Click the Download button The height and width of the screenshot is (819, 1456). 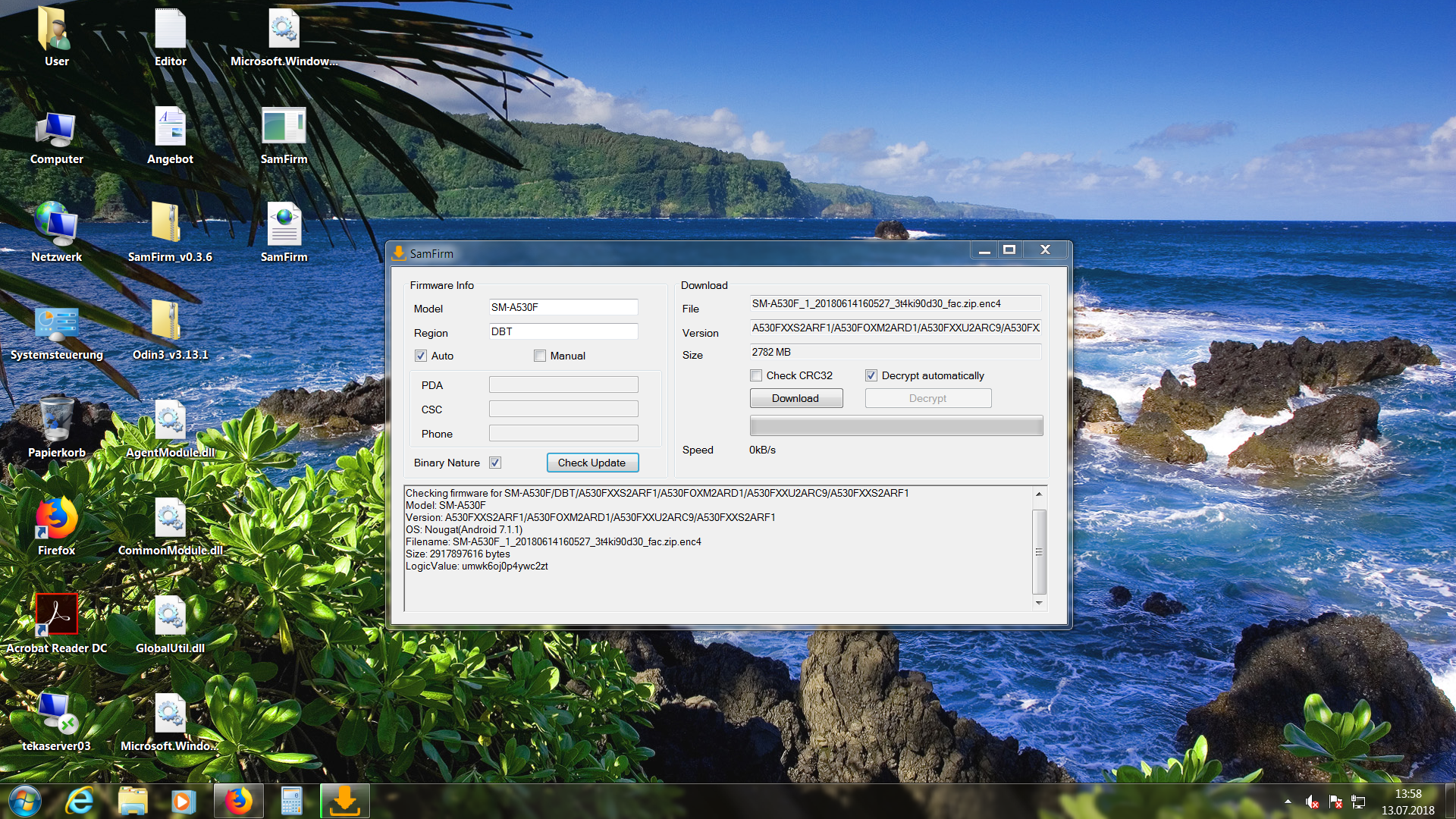pyautogui.click(x=795, y=398)
